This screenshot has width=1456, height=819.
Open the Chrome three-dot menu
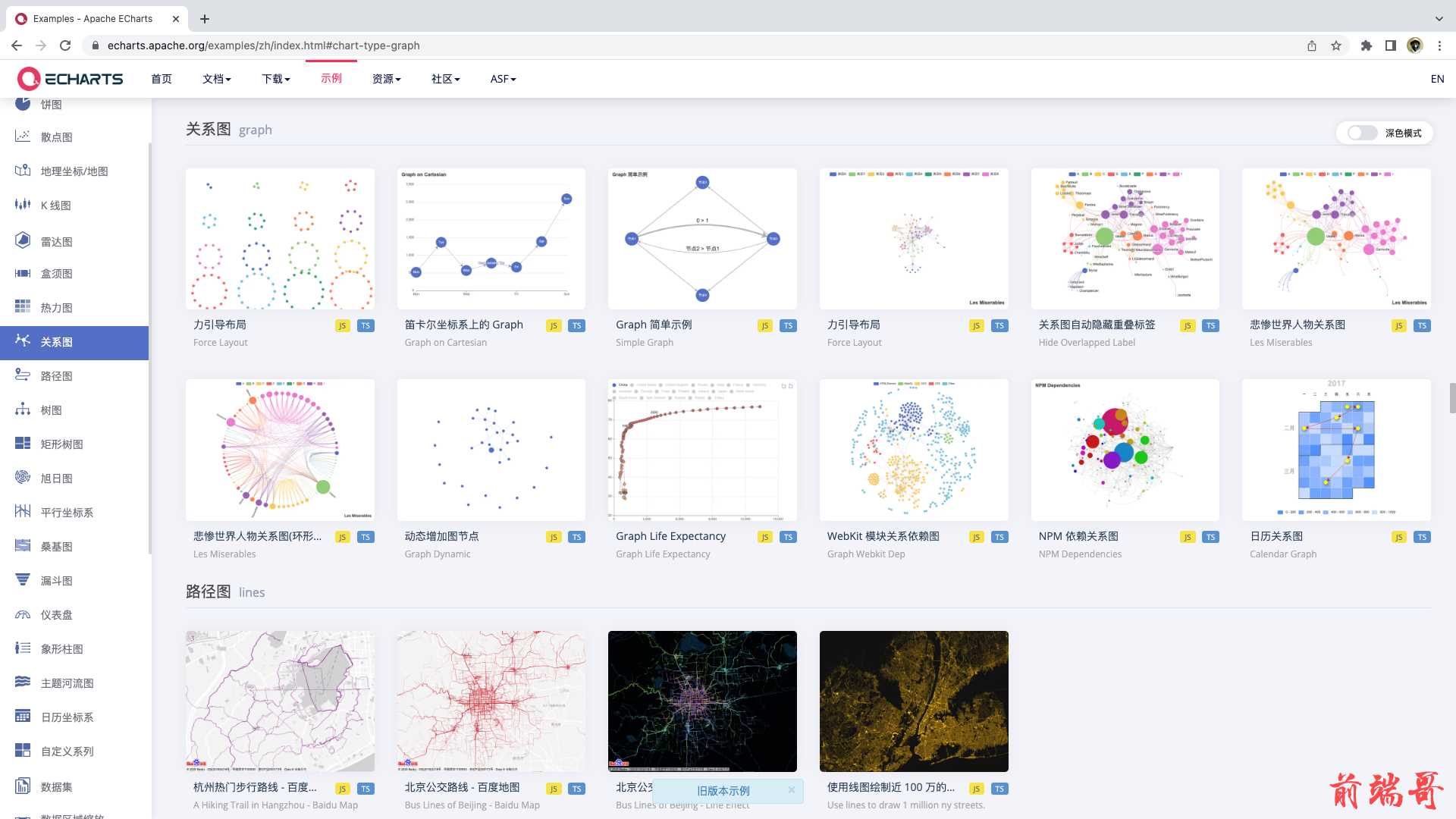(1439, 45)
